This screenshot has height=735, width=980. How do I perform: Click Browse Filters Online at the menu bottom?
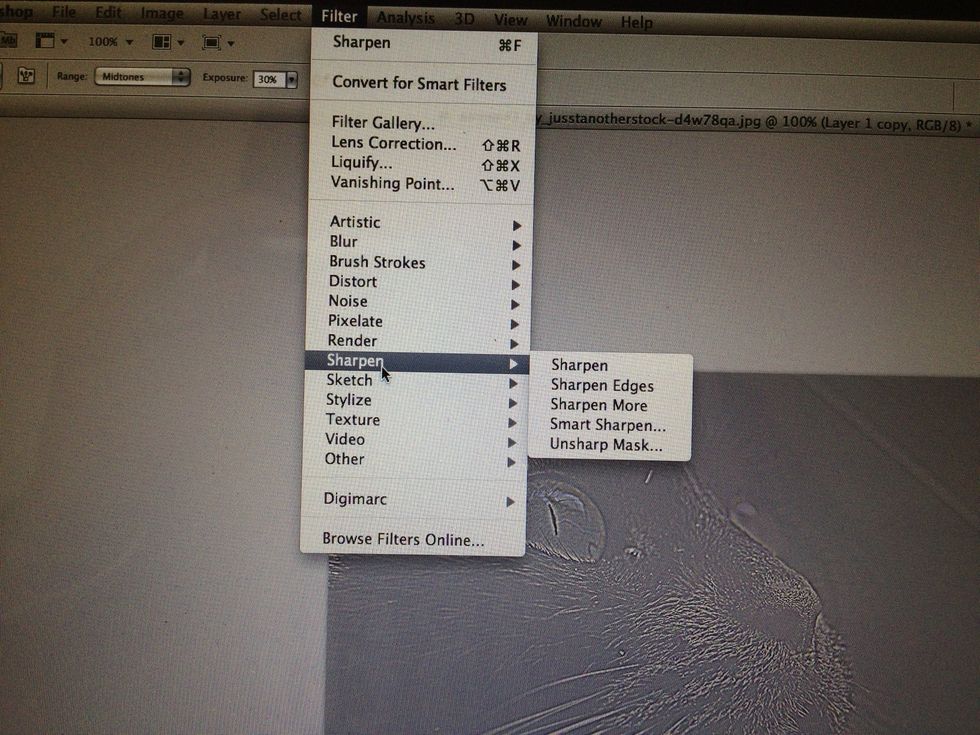click(403, 539)
